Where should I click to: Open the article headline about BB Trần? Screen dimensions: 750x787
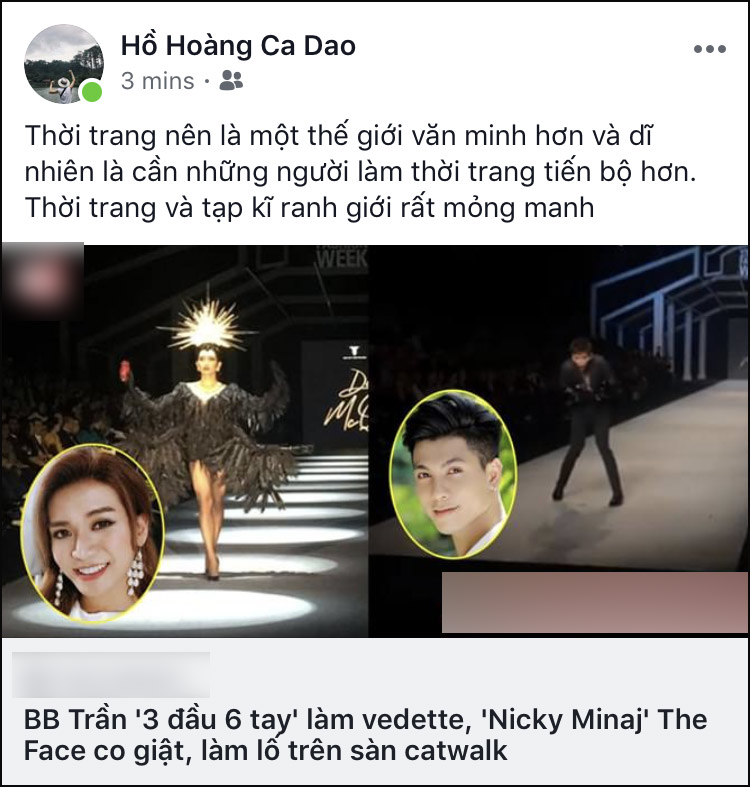click(x=365, y=735)
